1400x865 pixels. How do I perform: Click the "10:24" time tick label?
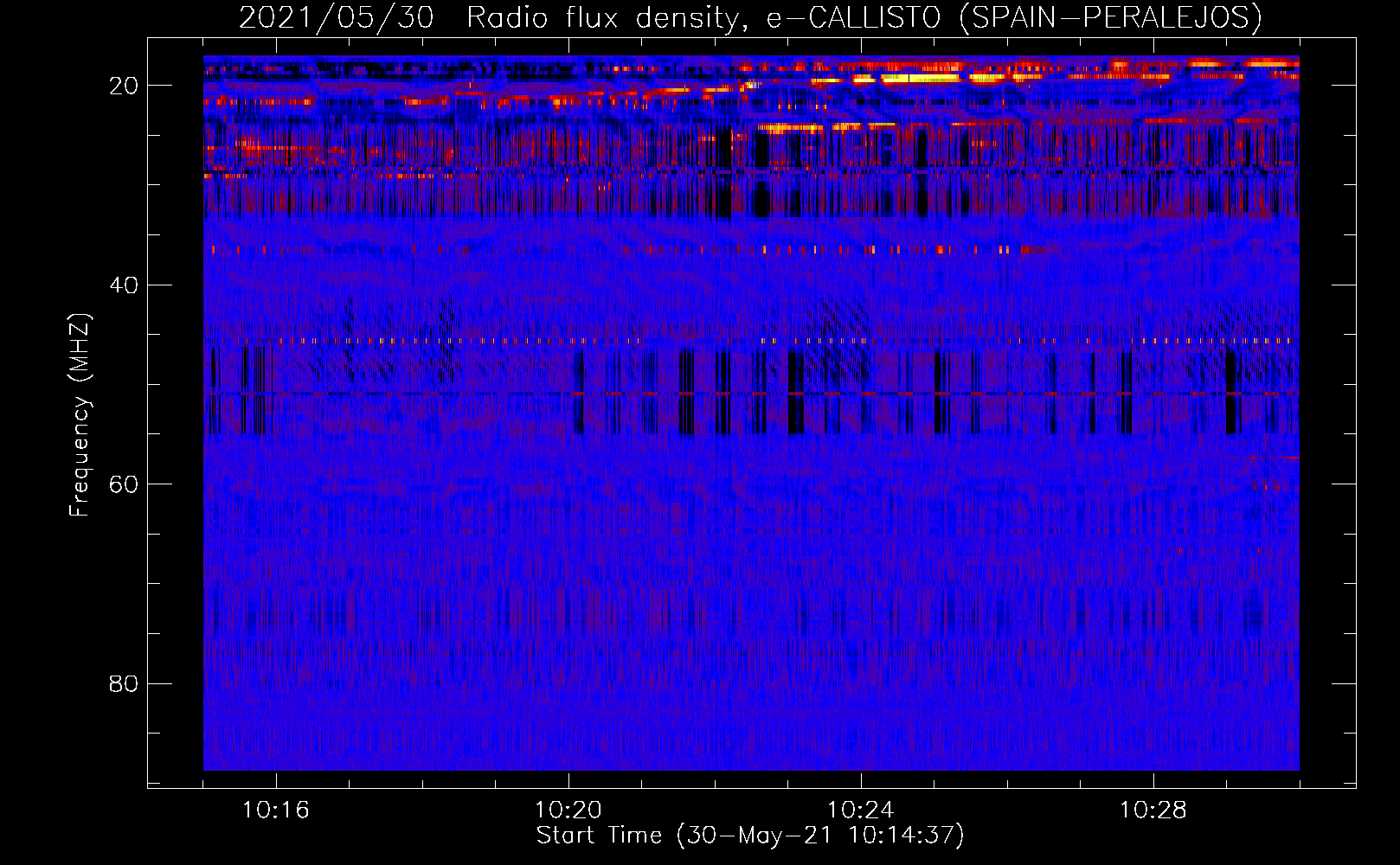click(x=861, y=811)
